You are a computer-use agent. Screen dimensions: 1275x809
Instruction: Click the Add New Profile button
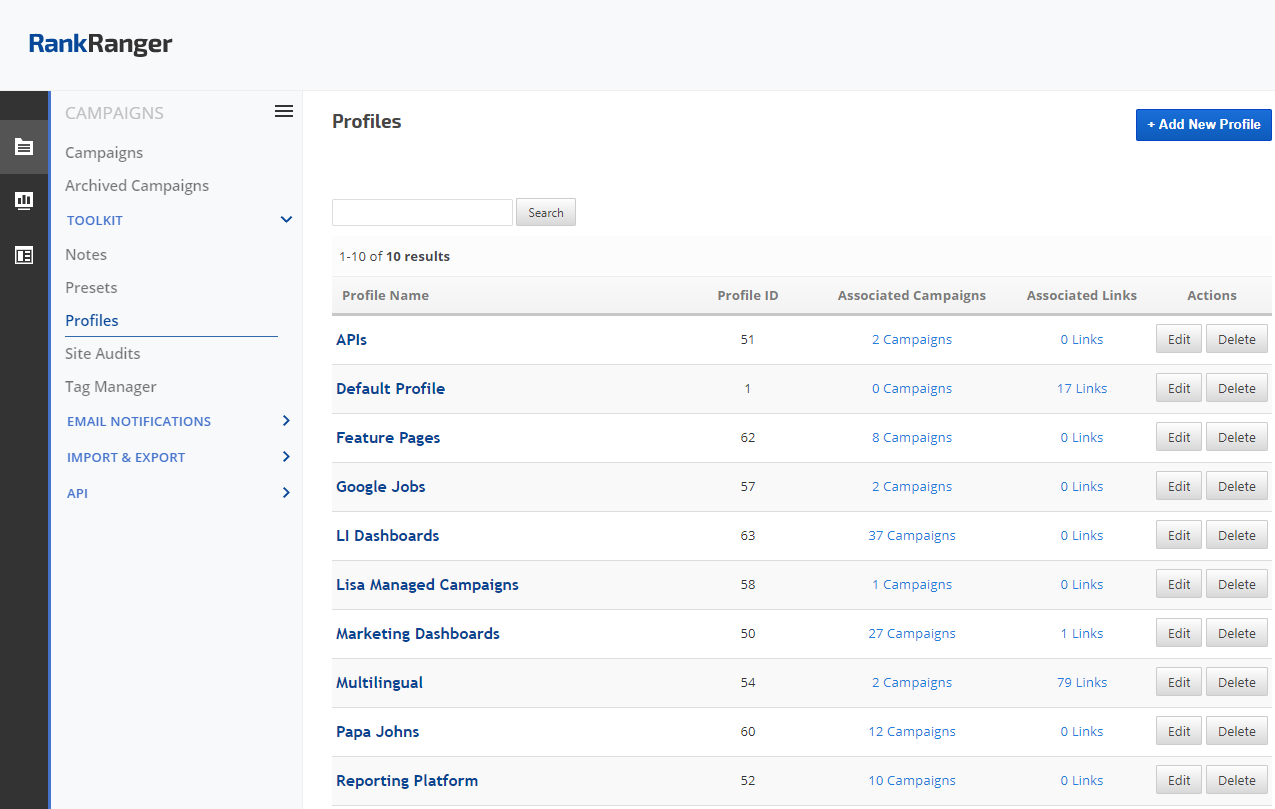tap(1203, 125)
